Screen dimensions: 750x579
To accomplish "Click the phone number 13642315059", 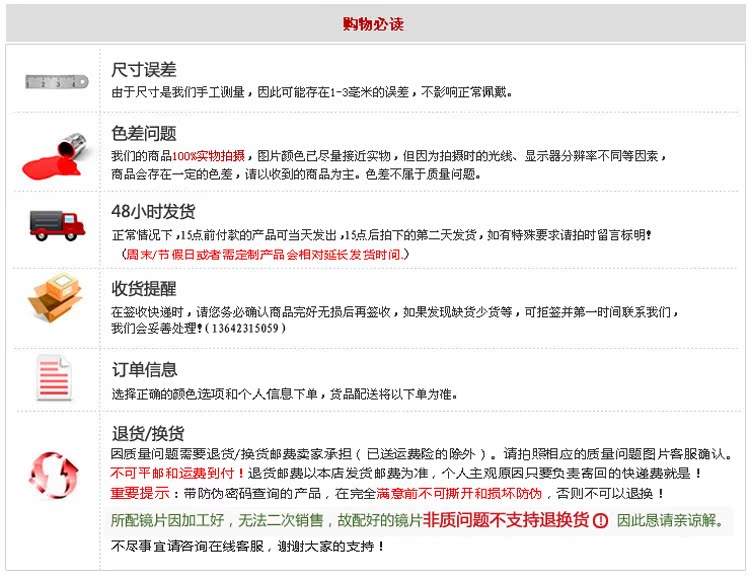I will click(245, 328).
